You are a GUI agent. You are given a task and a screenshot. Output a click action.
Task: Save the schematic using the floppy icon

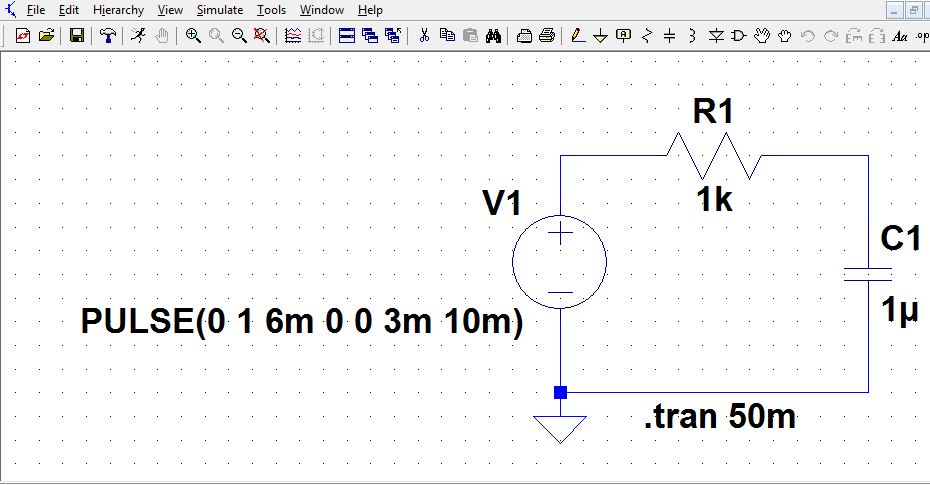[77, 36]
